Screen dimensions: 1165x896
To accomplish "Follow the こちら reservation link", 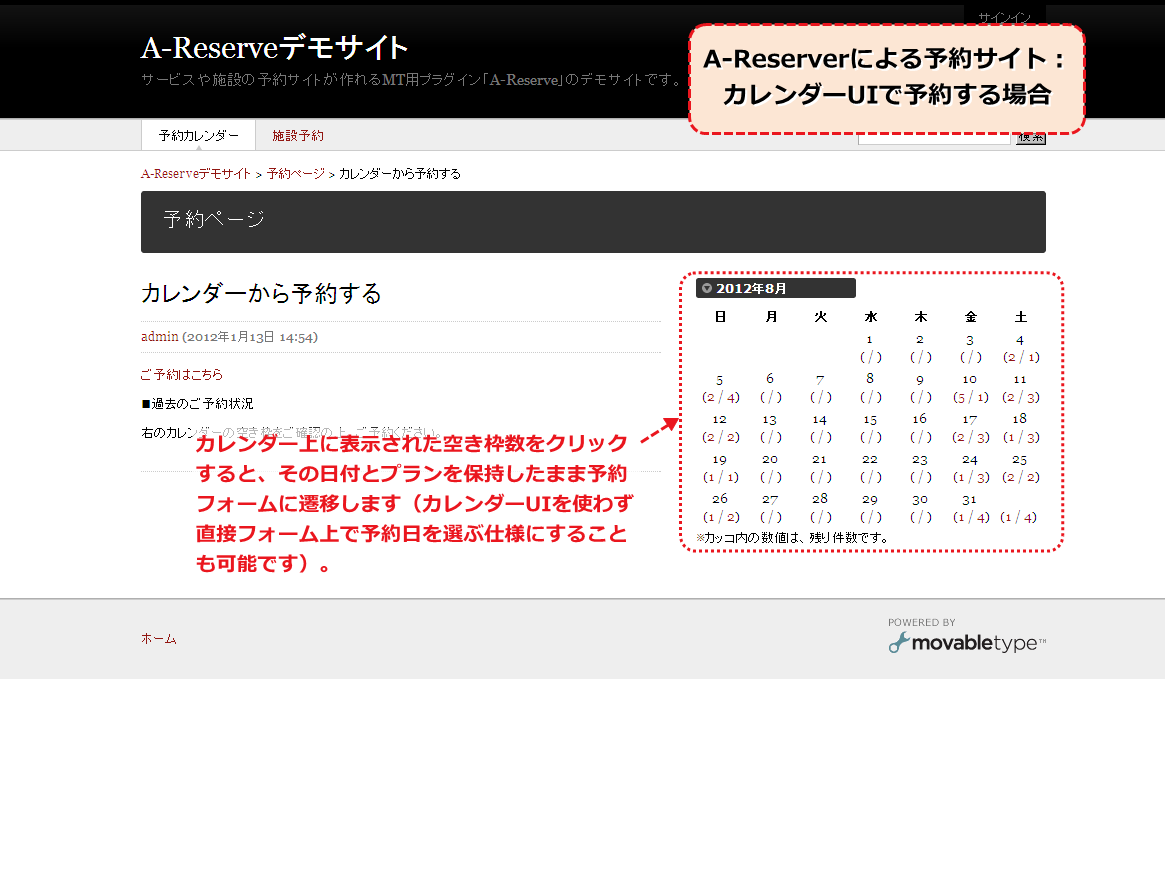I will pyautogui.click(x=207, y=375).
